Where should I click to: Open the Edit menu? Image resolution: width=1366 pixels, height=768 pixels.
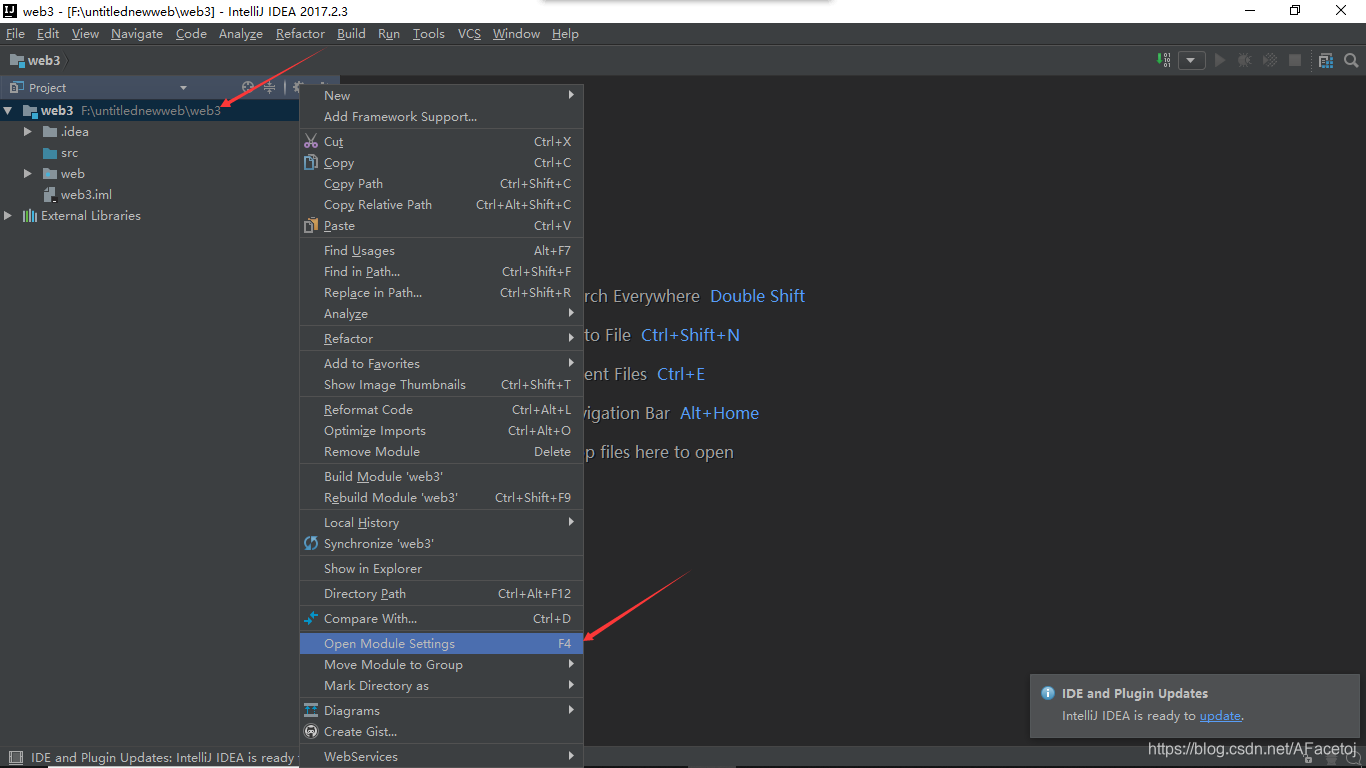click(48, 34)
